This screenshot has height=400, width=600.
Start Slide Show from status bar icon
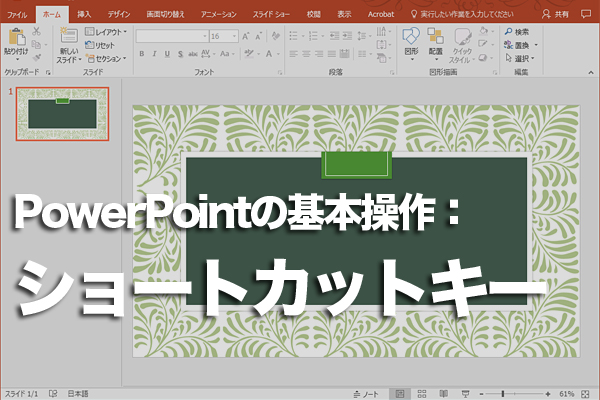click(465, 394)
